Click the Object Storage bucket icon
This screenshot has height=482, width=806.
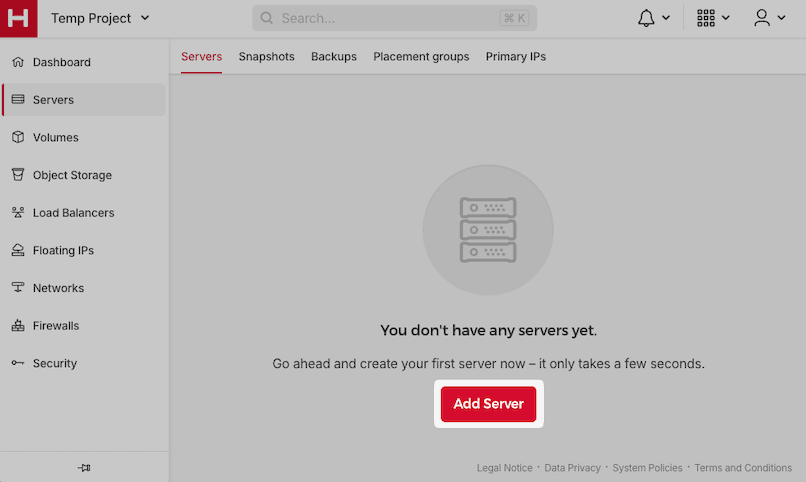click(x=18, y=175)
